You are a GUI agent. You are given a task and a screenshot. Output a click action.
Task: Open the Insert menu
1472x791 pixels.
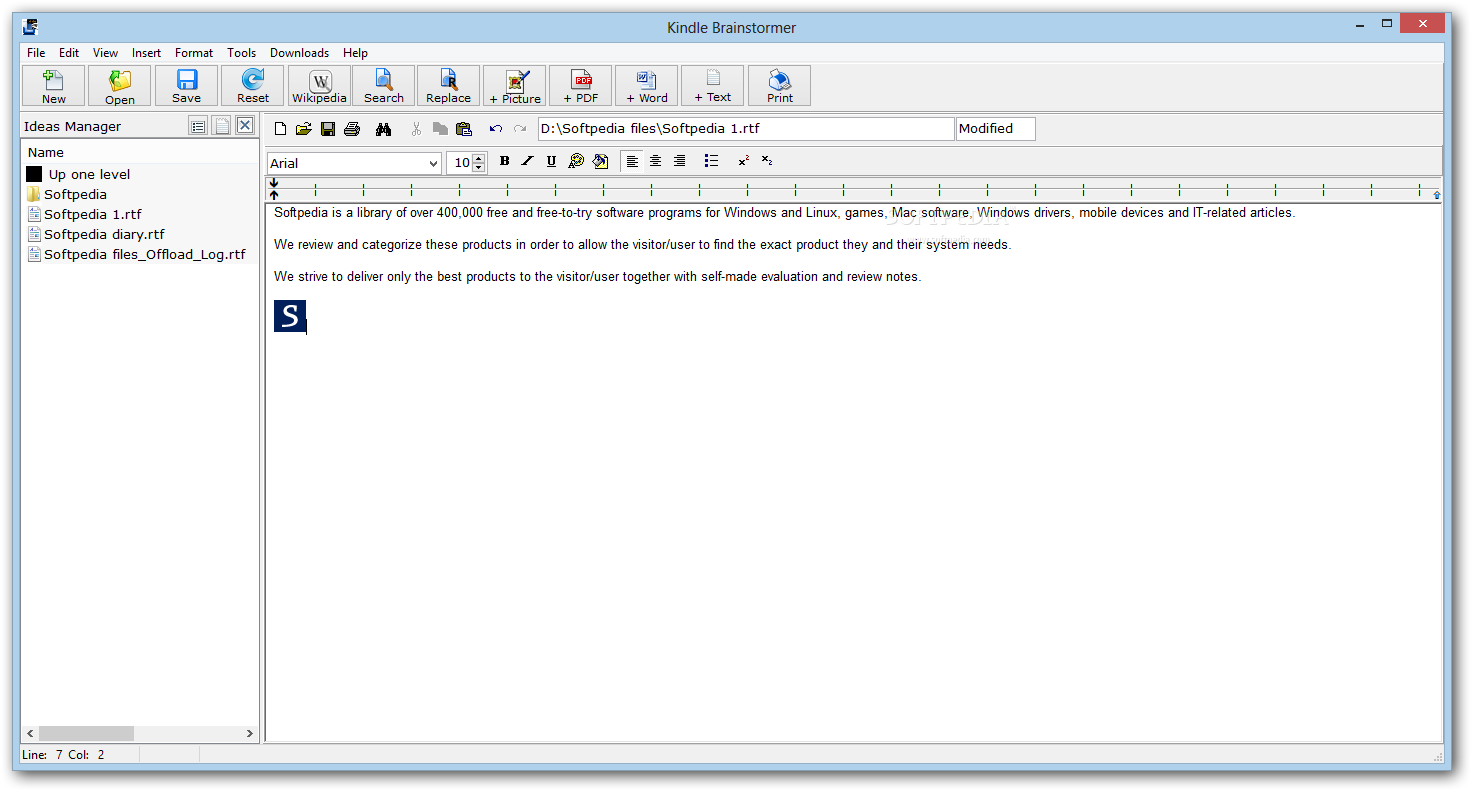click(146, 53)
